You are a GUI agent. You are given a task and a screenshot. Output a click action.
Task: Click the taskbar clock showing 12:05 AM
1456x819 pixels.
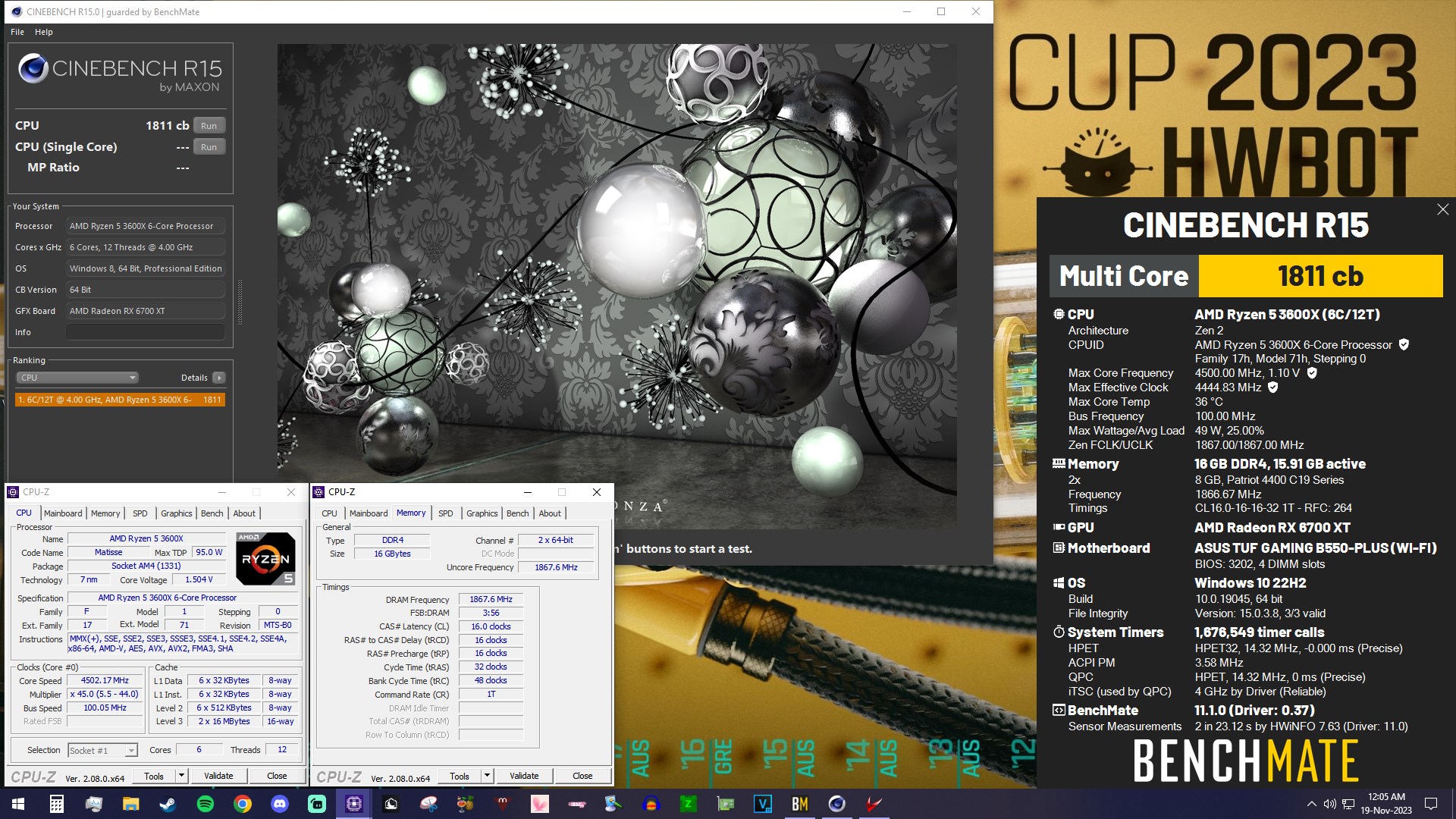1386,804
